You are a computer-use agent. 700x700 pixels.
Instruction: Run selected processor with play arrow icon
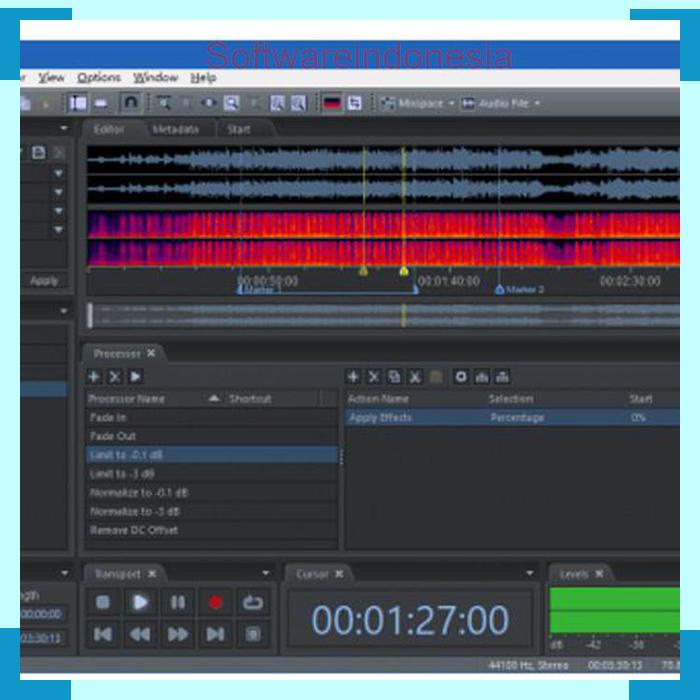pyautogui.click(x=135, y=377)
